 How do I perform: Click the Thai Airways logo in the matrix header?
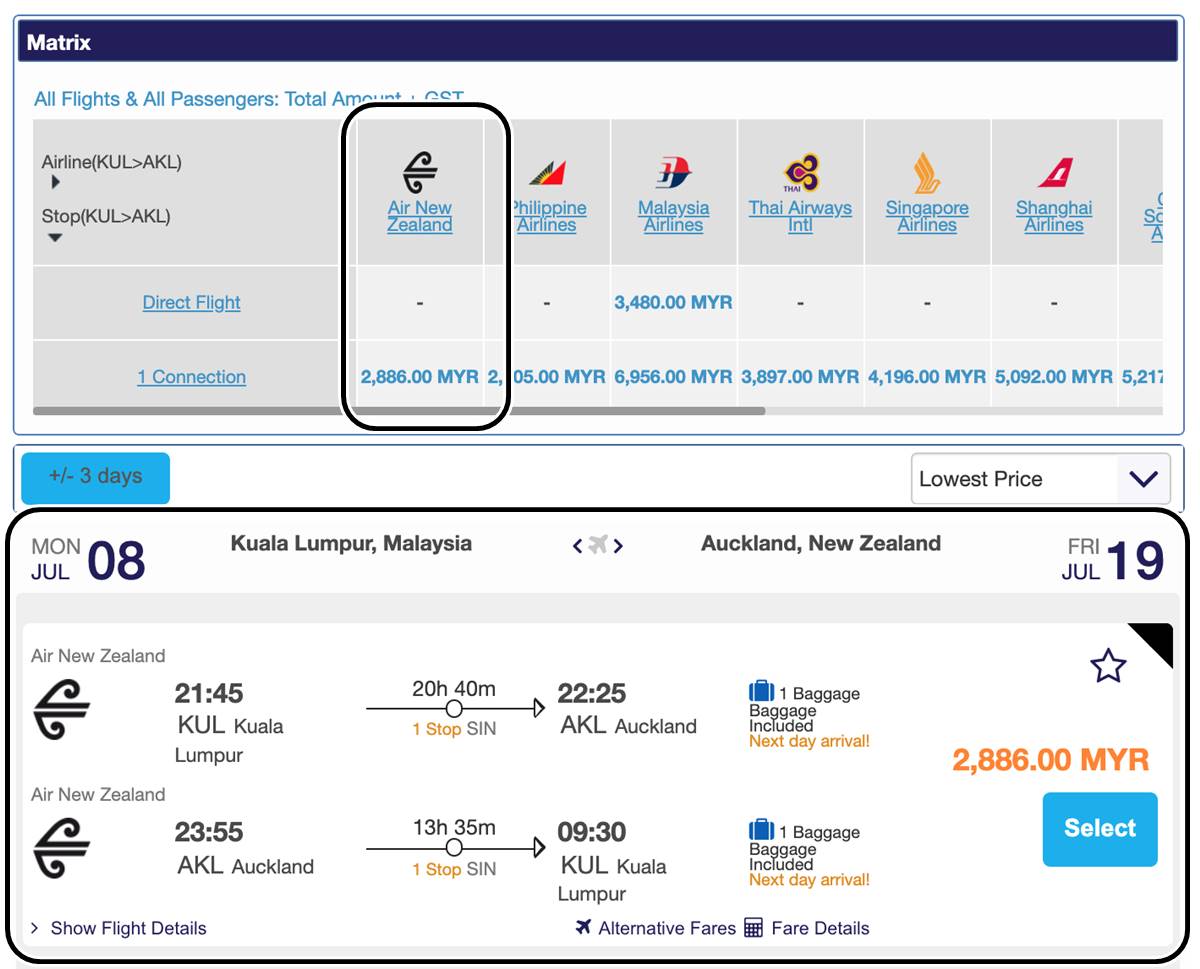[801, 173]
